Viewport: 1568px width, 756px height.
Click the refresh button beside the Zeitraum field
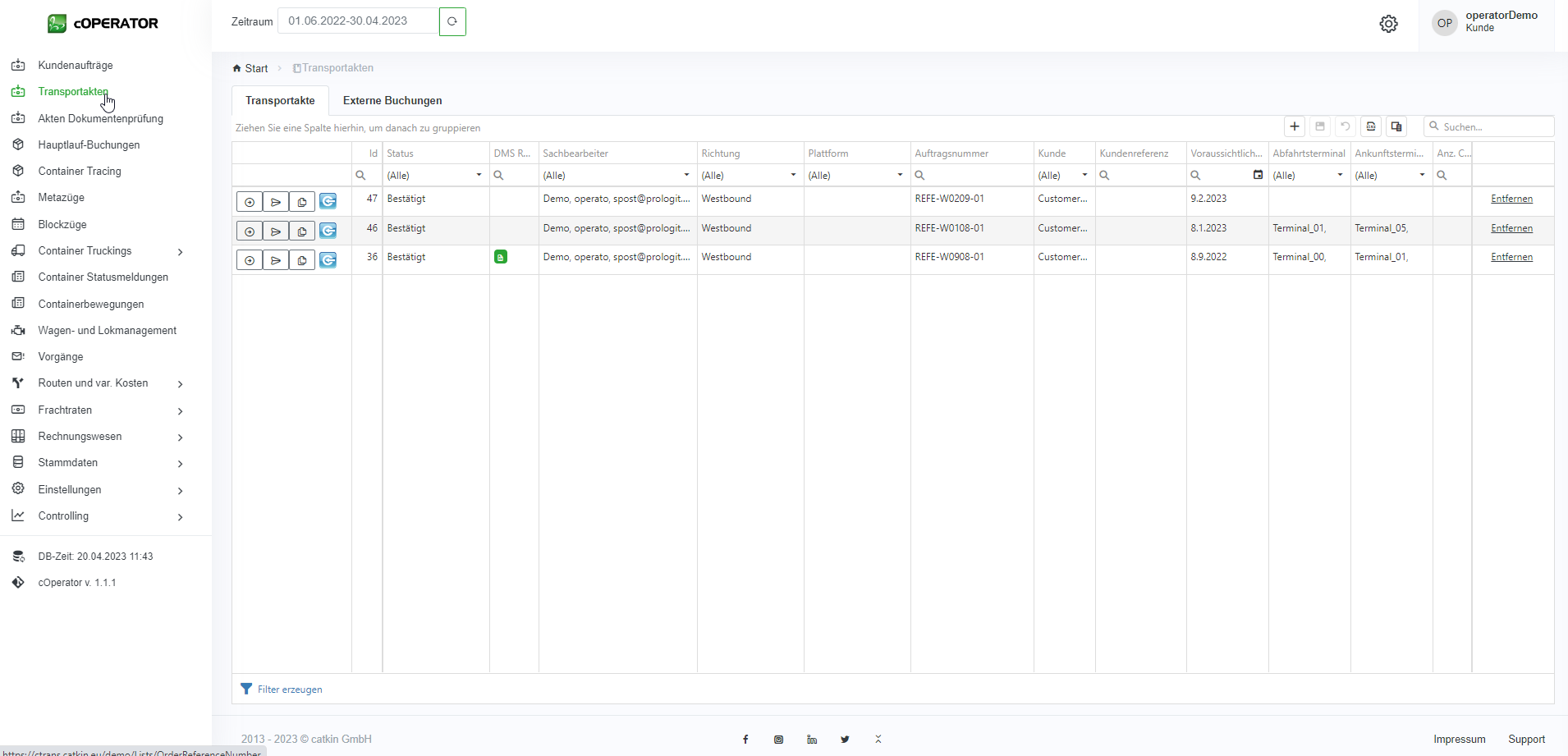click(452, 21)
